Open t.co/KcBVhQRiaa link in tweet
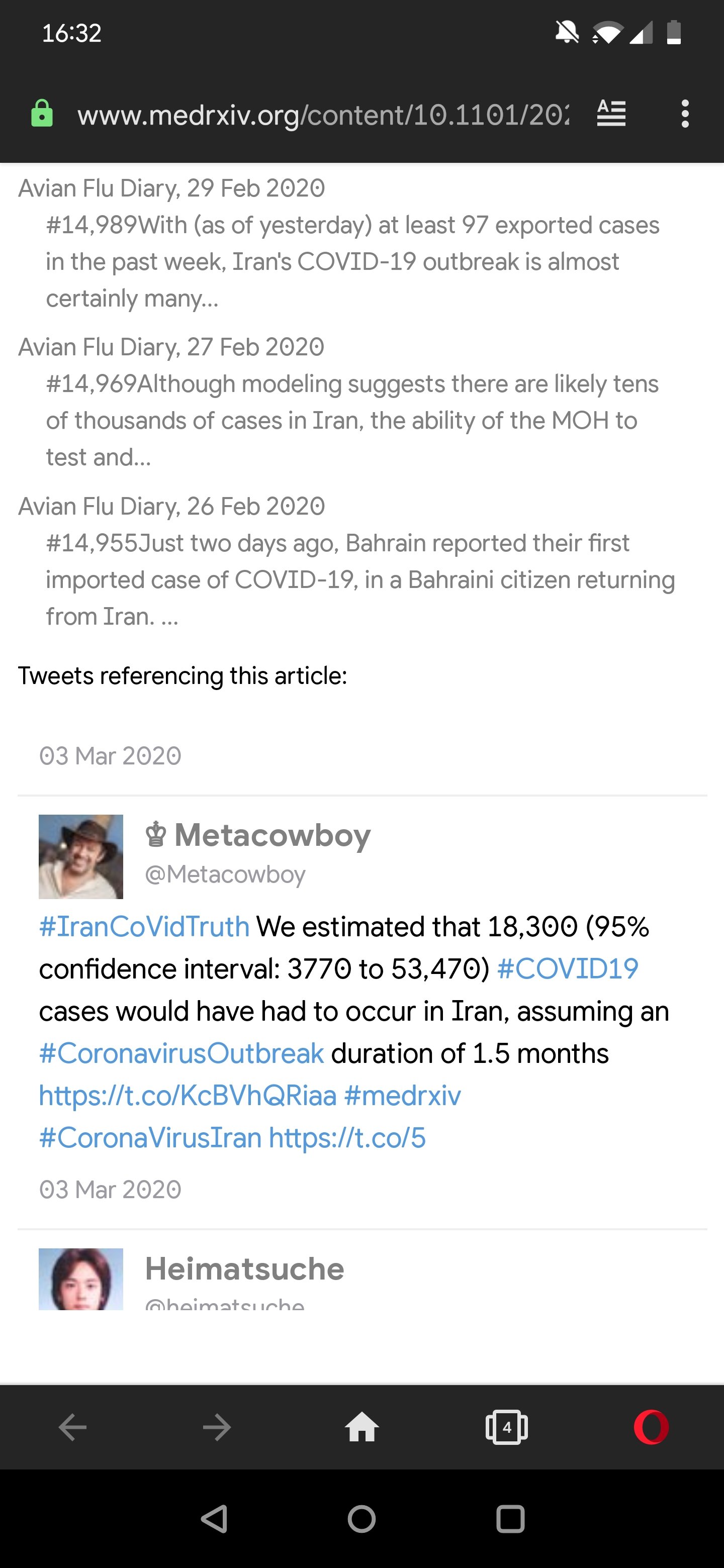Screen dimensions: 724x1568 (x=188, y=1096)
